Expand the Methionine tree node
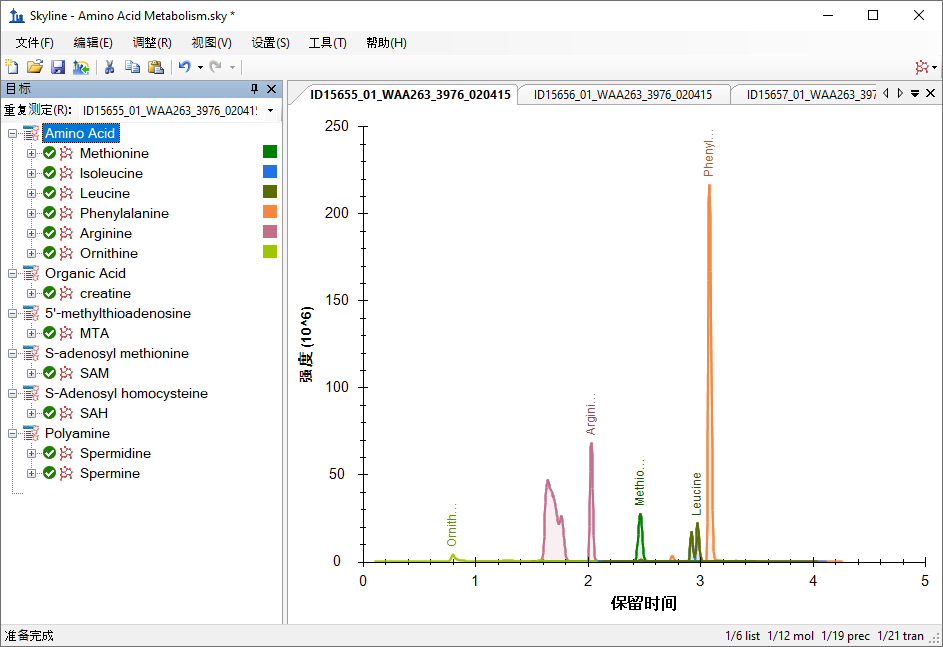 point(32,153)
